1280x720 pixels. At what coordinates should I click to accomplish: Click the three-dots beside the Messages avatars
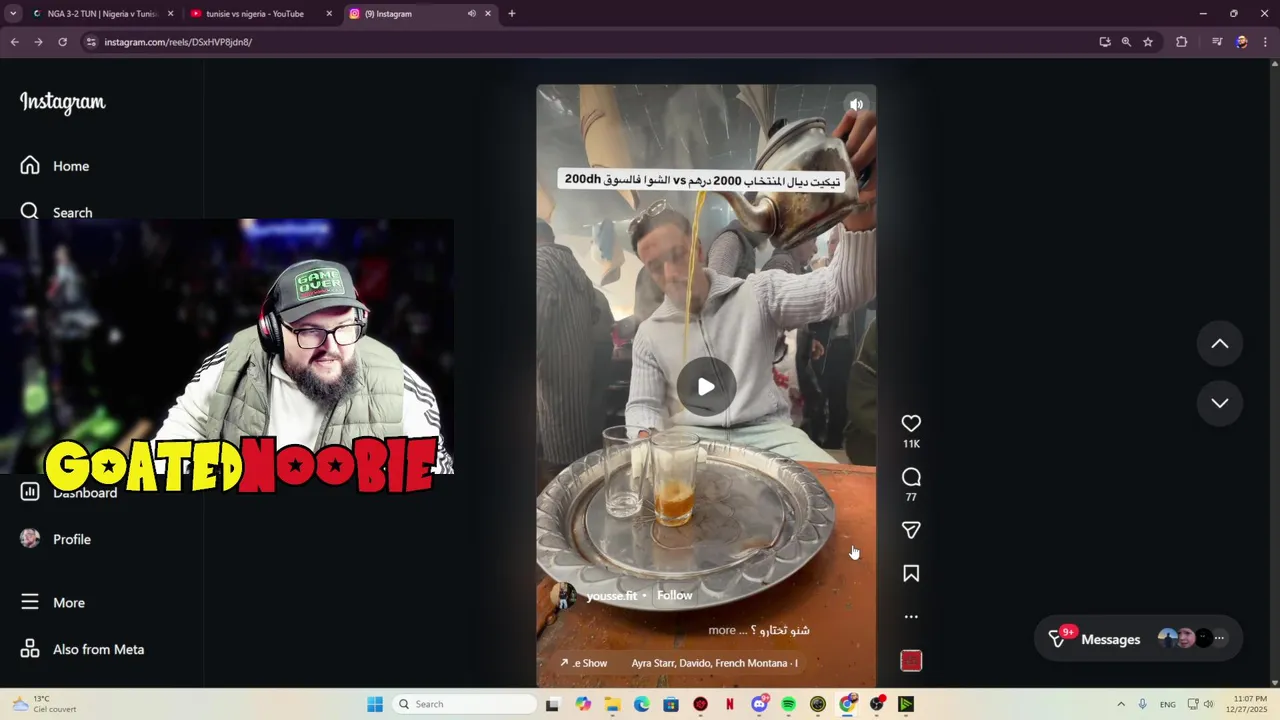point(1218,638)
